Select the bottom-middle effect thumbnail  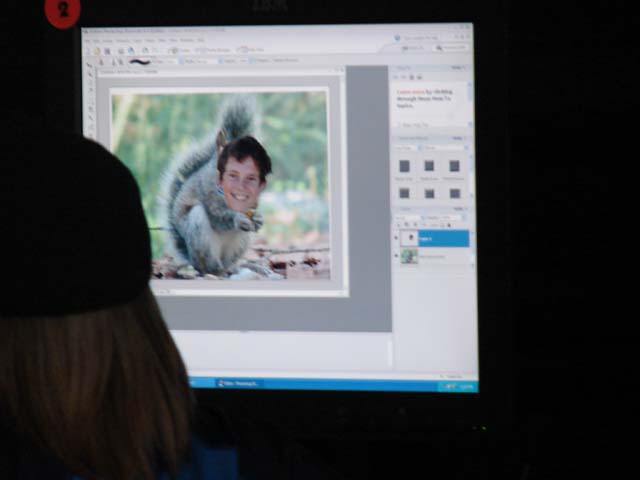pyautogui.click(x=429, y=192)
